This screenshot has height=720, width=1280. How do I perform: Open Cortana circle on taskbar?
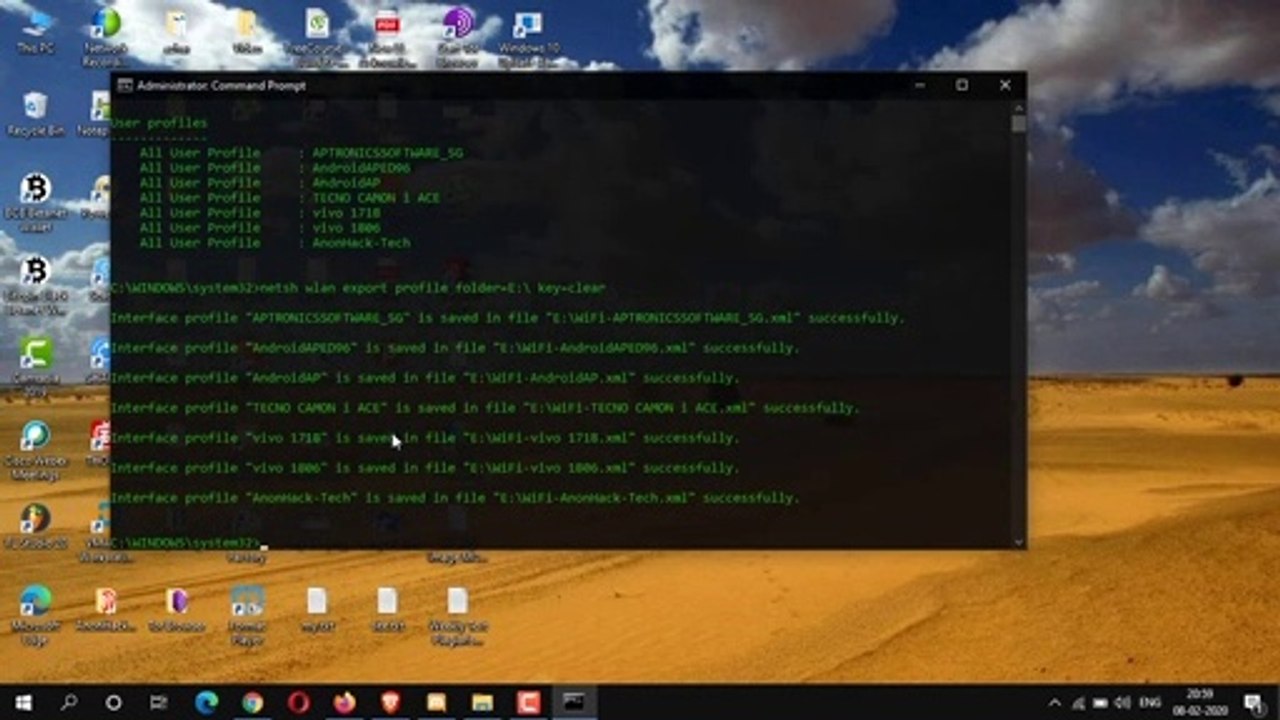[114, 703]
